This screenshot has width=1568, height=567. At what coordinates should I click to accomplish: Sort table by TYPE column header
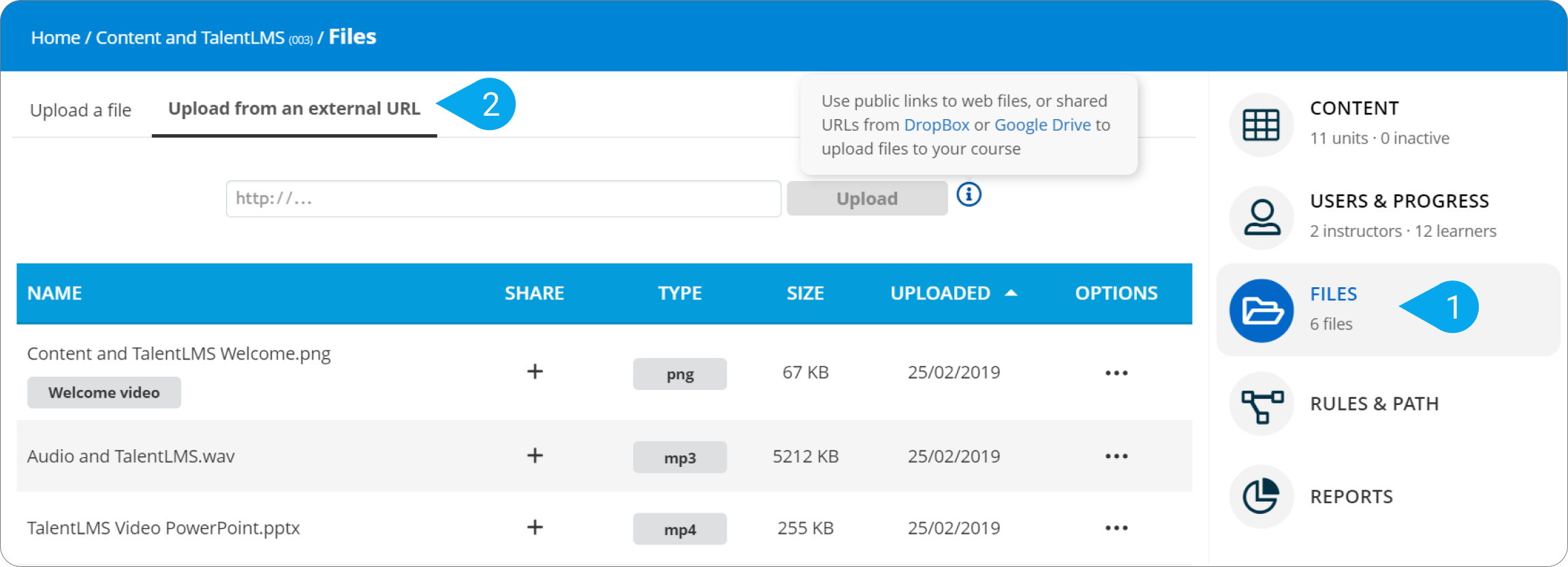(680, 293)
